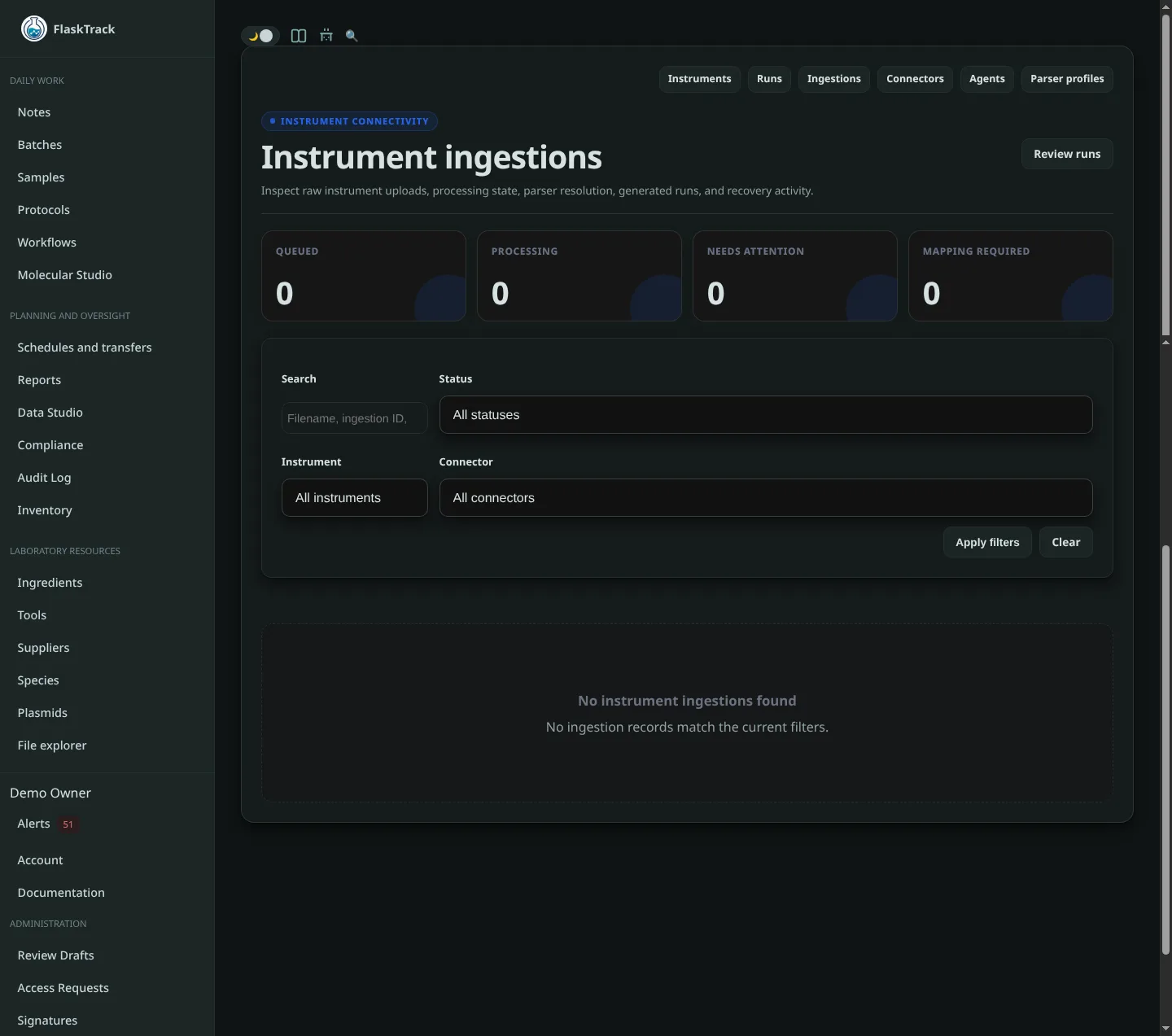Go to Batches in the sidebar
The height and width of the screenshot is (1036, 1172).
click(40, 145)
